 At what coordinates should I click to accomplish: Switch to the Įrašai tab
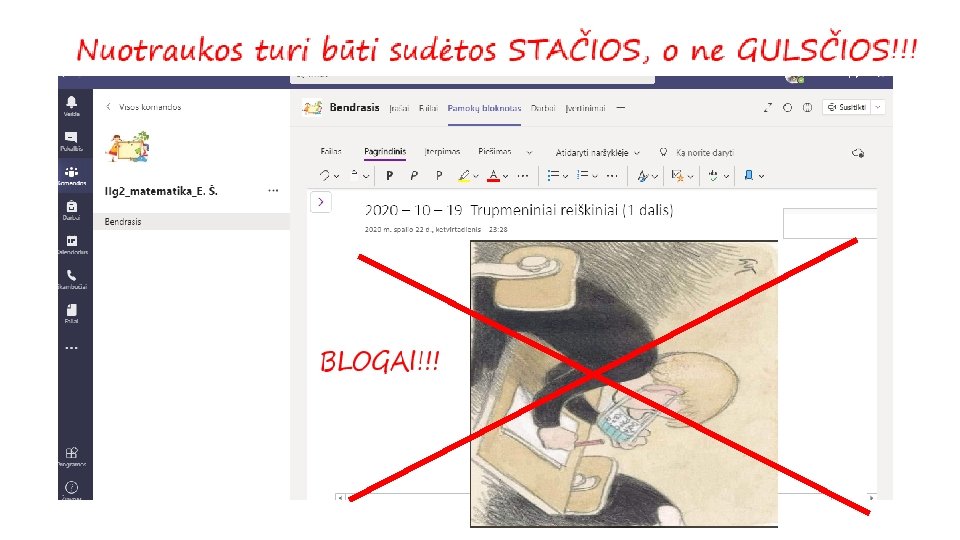point(399,108)
